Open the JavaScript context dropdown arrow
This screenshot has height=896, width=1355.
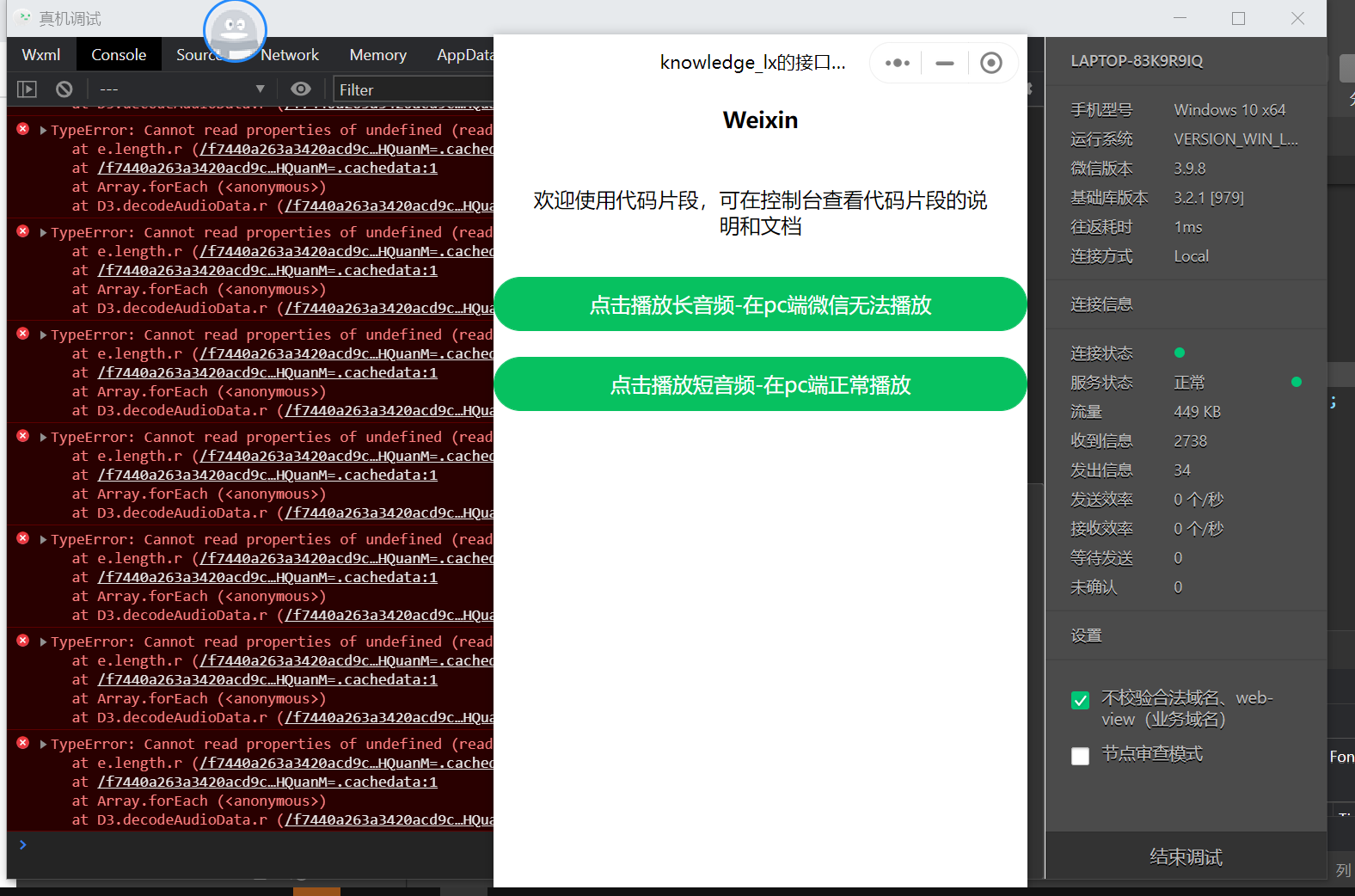pyautogui.click(x=261, y=89)
